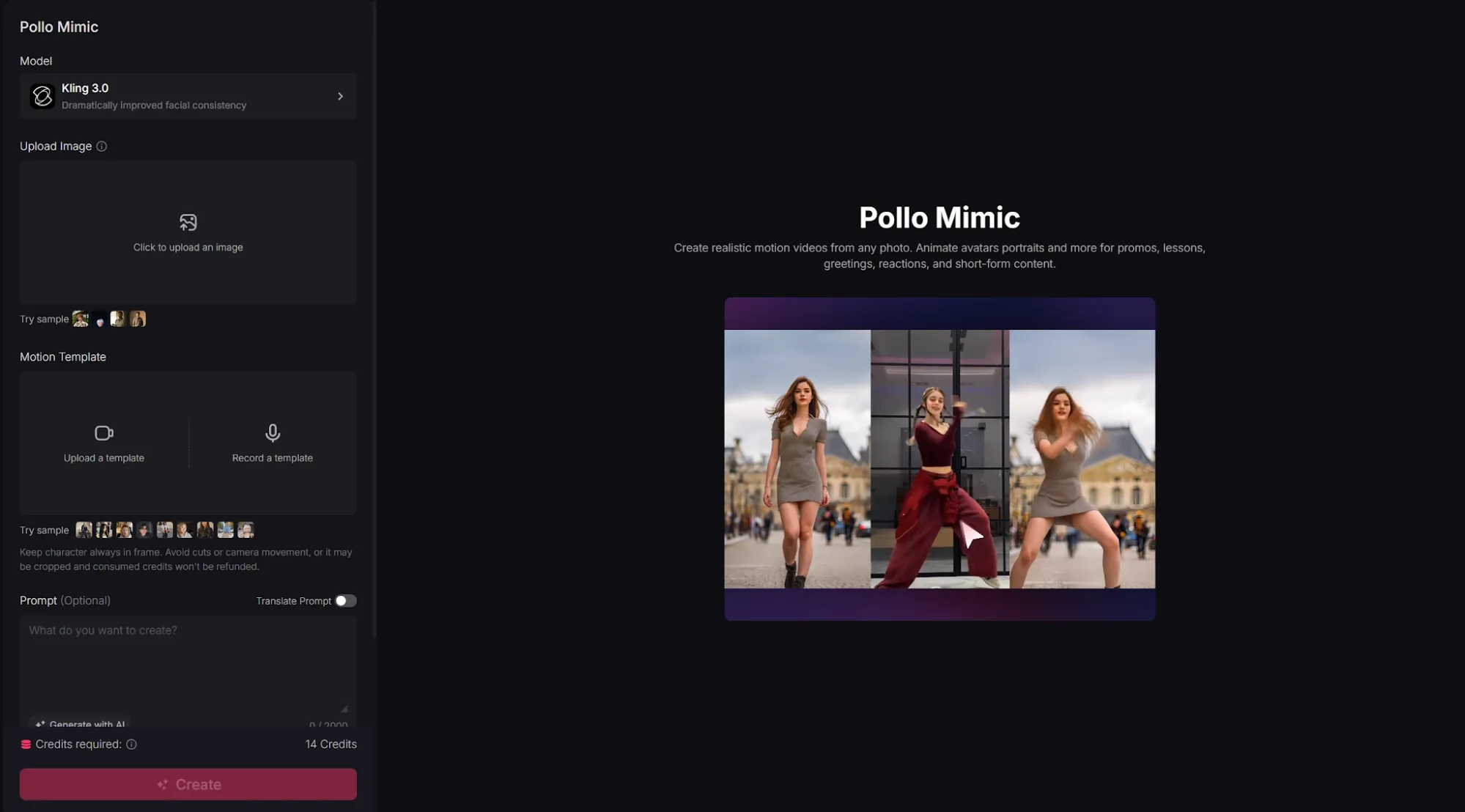Try the third image sample thumbnail
This screenshot has height=812, width=1465.
[x=117, y=319]
